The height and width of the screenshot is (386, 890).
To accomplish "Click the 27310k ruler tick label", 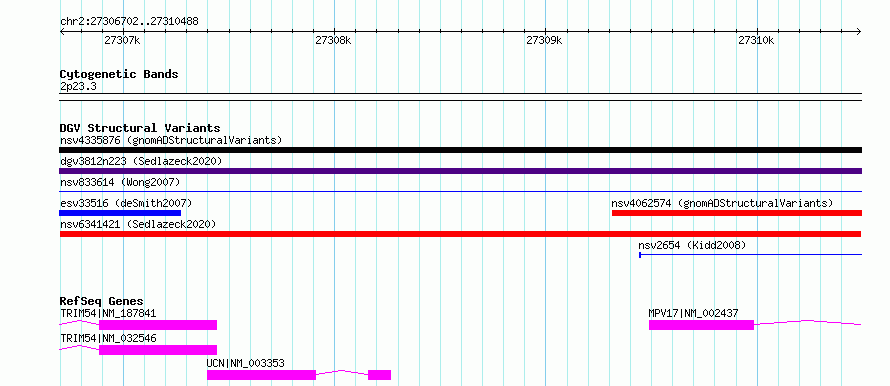I will [756, 40].
